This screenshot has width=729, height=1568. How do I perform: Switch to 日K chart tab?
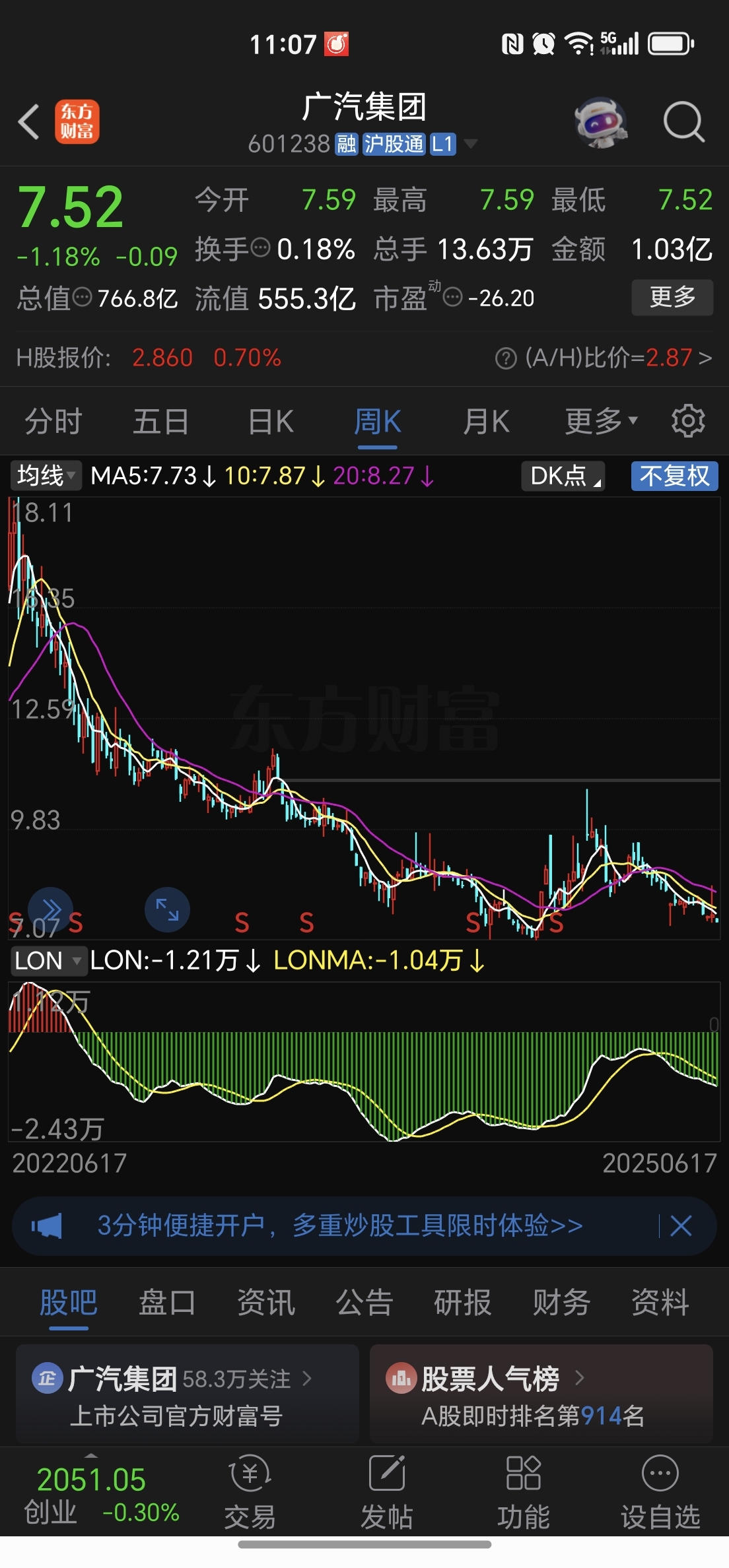[271, 421]
